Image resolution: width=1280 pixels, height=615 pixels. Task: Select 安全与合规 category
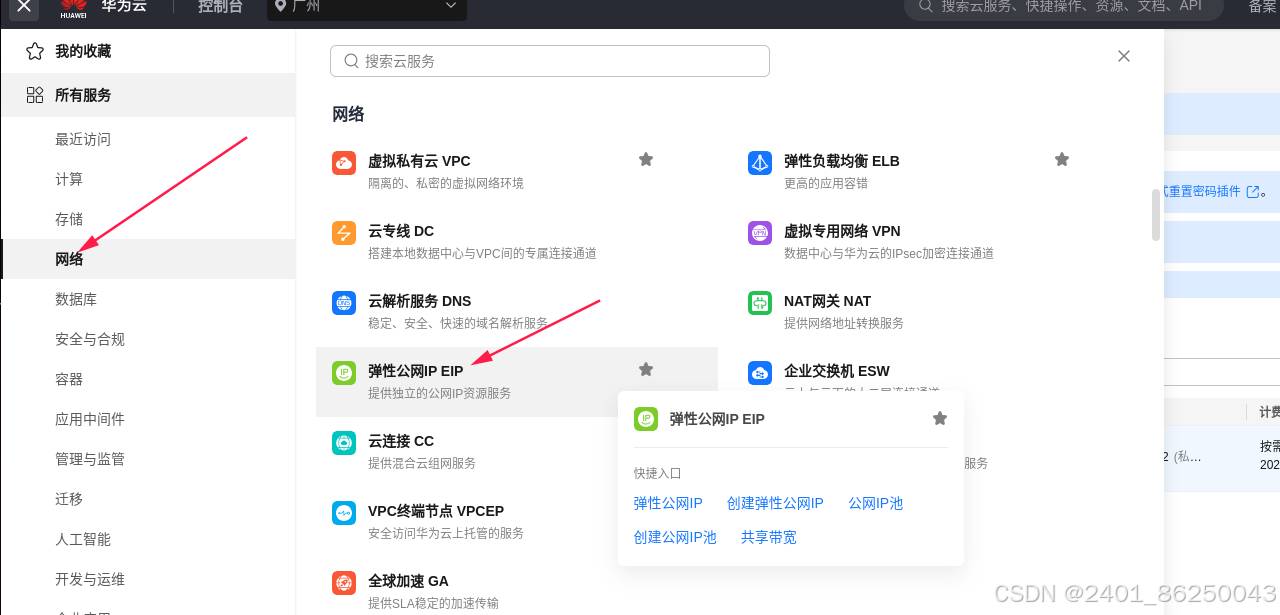tap(90, 339)
